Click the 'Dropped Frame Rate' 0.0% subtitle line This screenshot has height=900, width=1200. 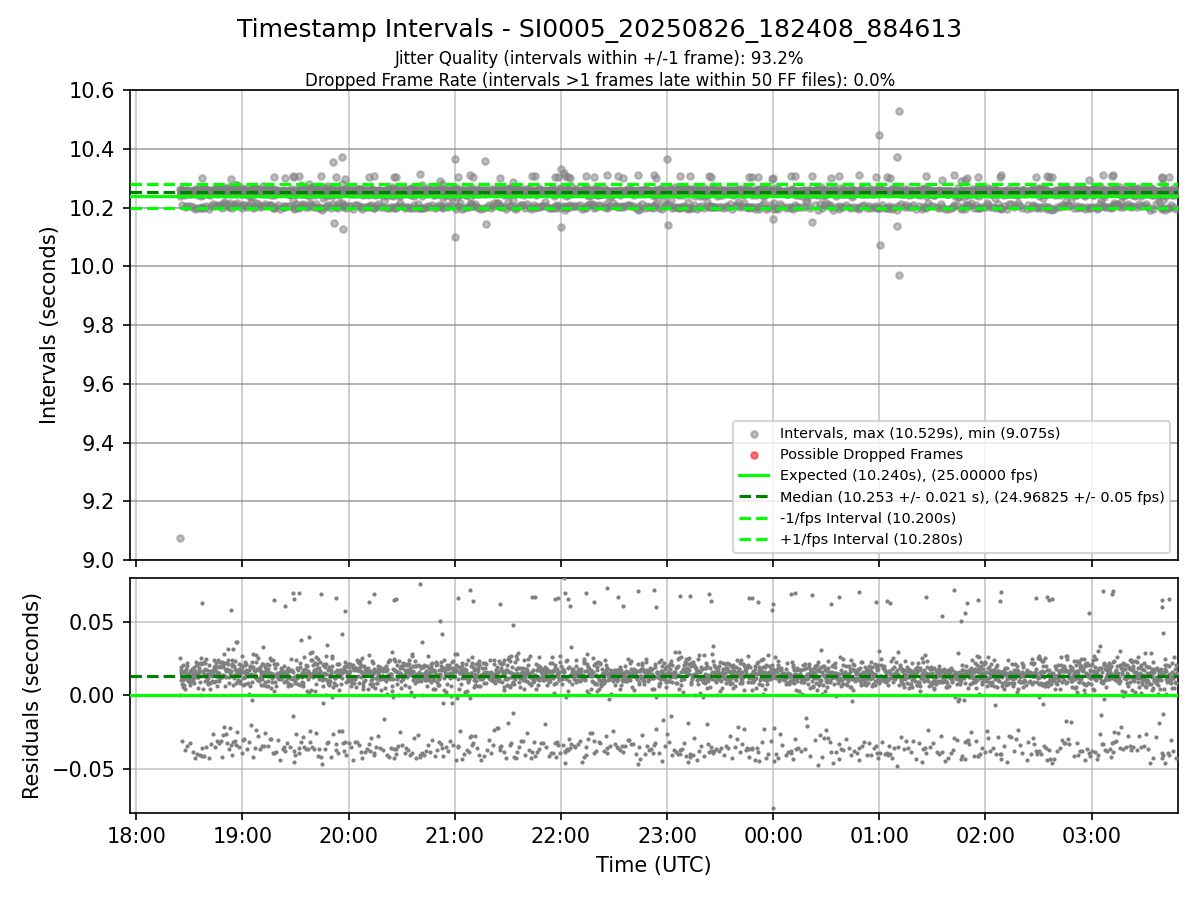599,80
